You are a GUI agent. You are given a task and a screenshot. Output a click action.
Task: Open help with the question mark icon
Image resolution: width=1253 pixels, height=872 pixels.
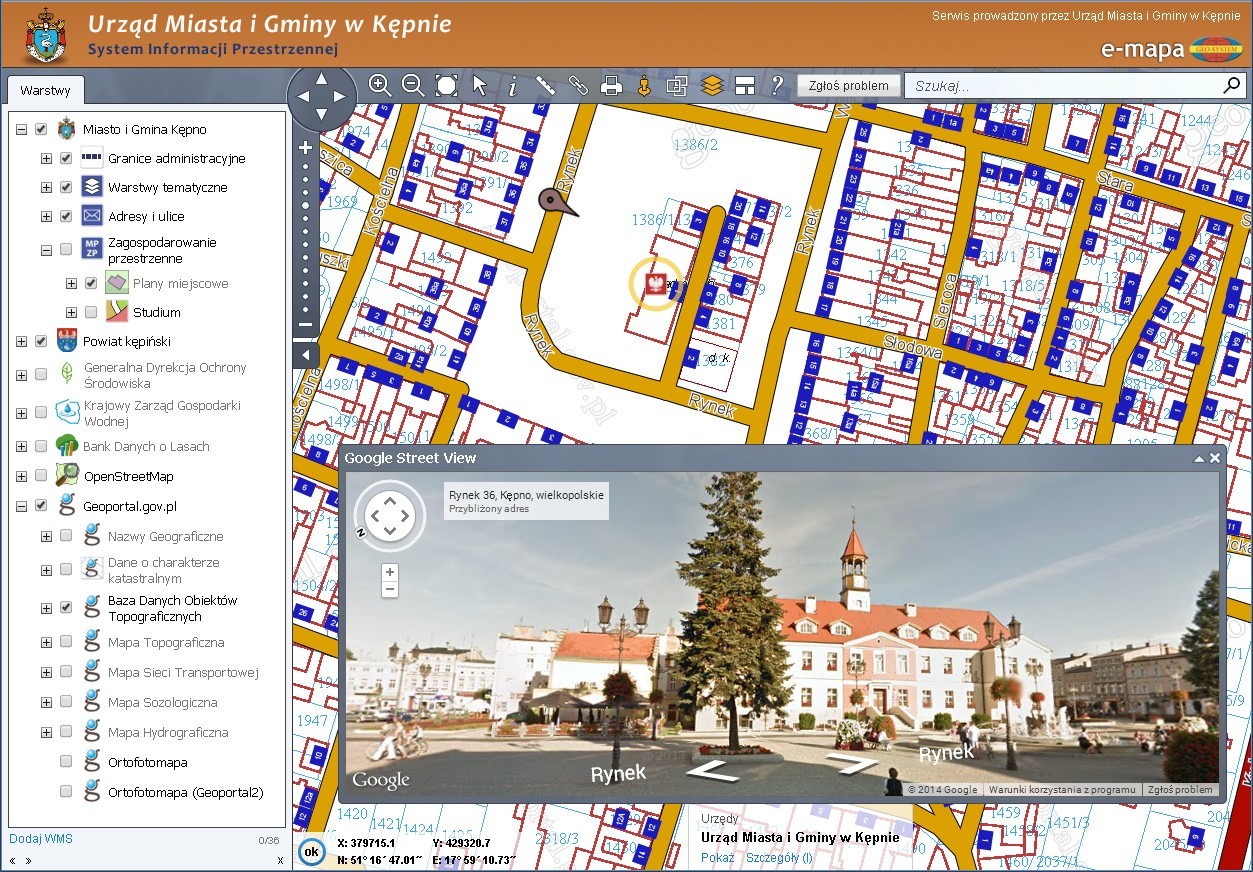[x=776, y=85]
